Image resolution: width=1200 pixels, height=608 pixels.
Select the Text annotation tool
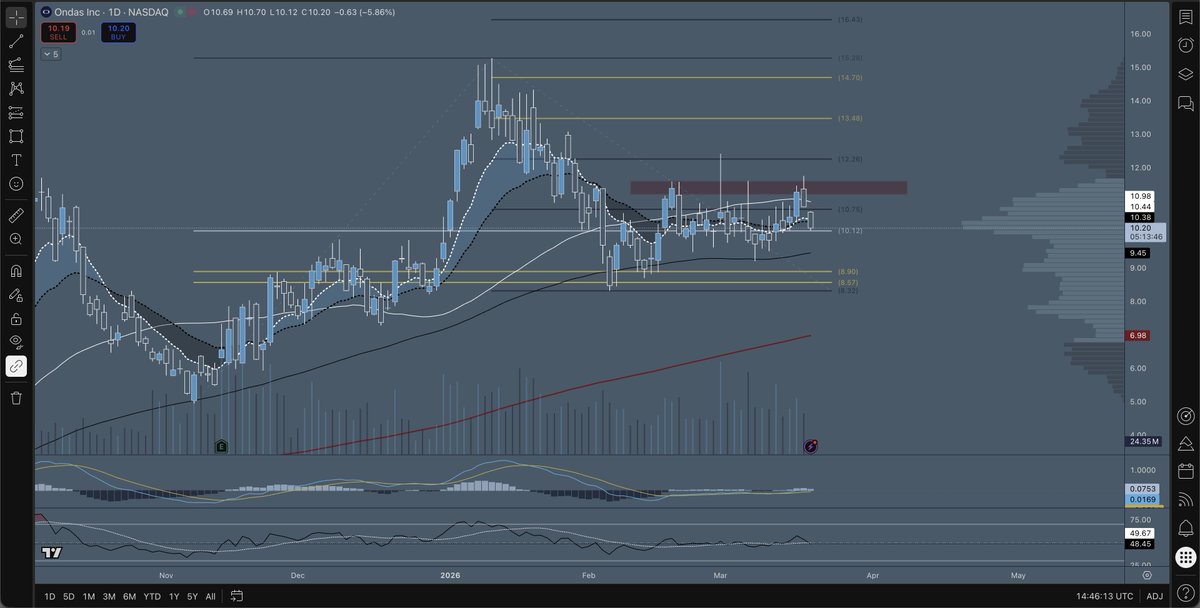(x=16, y=160)
